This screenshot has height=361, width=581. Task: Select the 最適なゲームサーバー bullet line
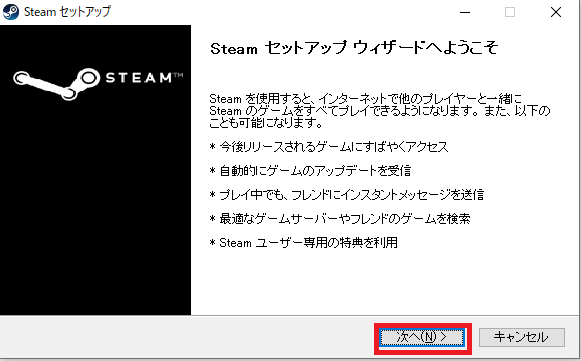[340, 219]
